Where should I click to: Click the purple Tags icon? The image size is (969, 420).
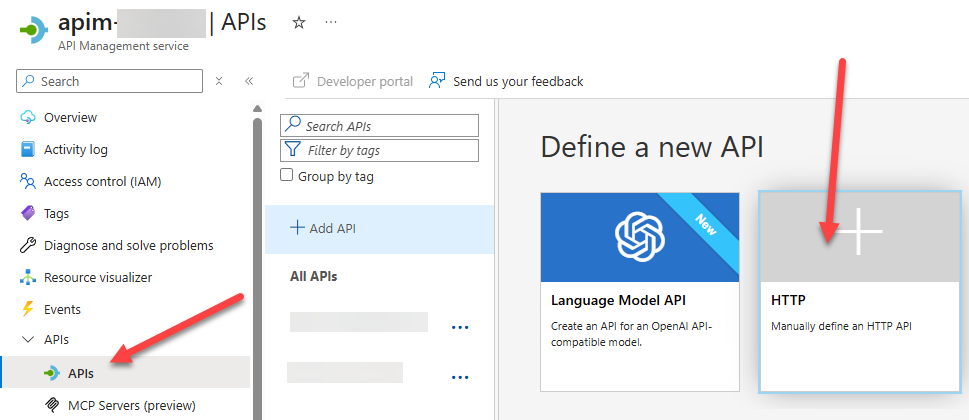click(28, 213)
